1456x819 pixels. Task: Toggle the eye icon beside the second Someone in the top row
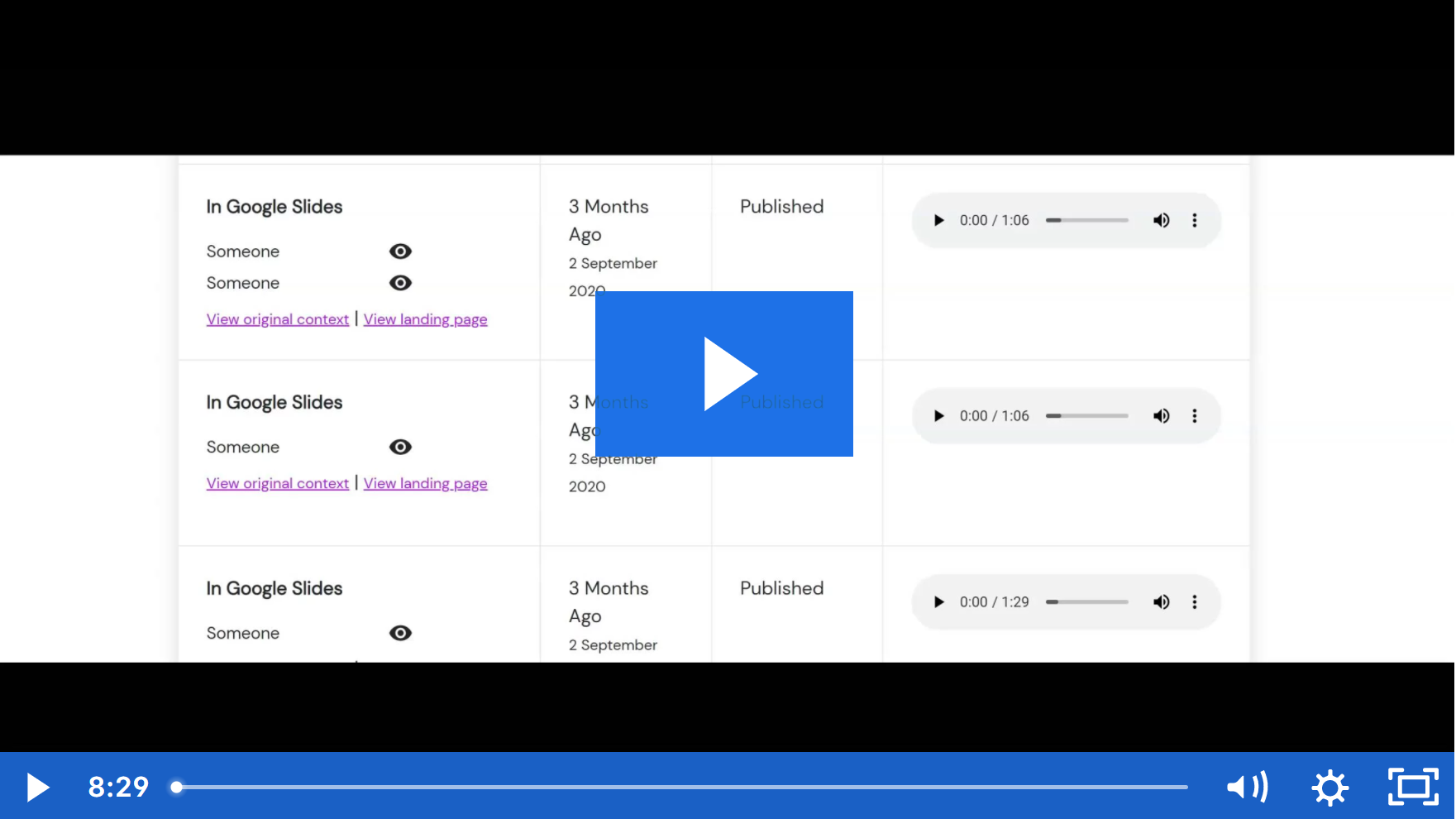[x=400, y=283]
